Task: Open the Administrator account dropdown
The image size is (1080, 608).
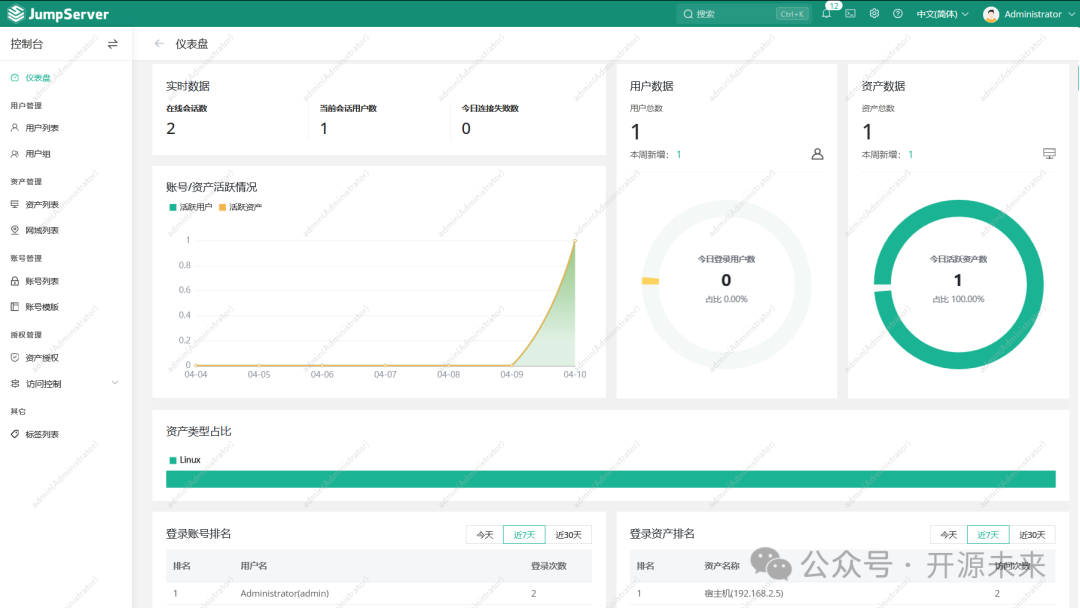Action: pyautogui.click(x=1028, y=13)
